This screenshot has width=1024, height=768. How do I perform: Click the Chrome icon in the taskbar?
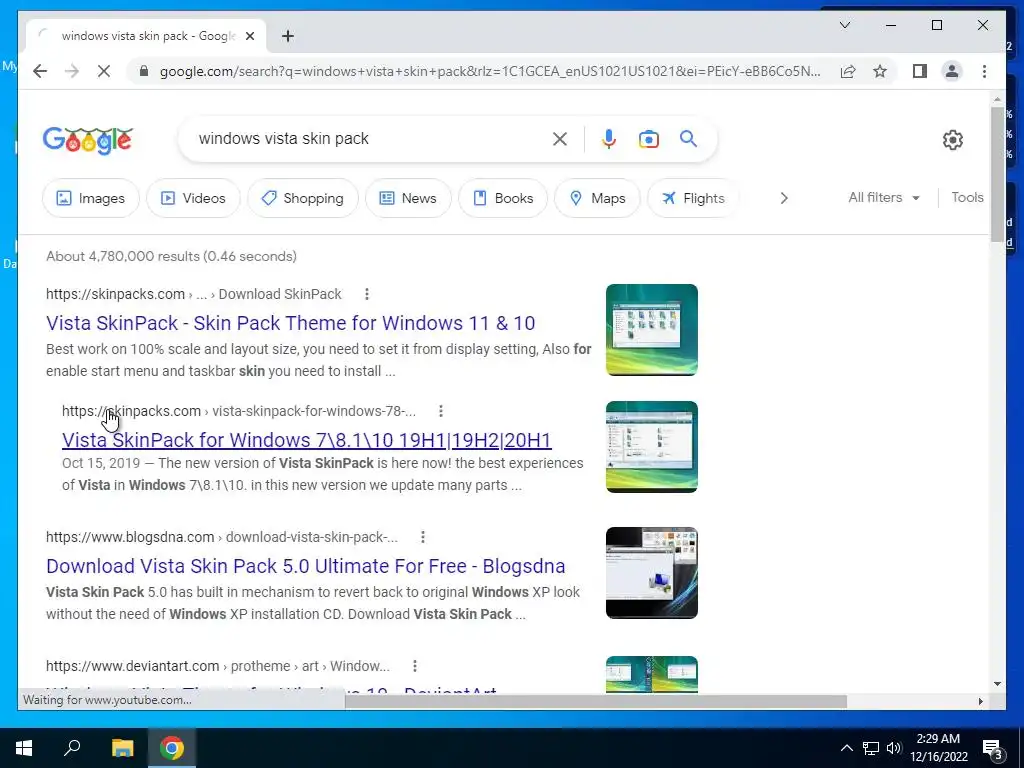[172, 748]
